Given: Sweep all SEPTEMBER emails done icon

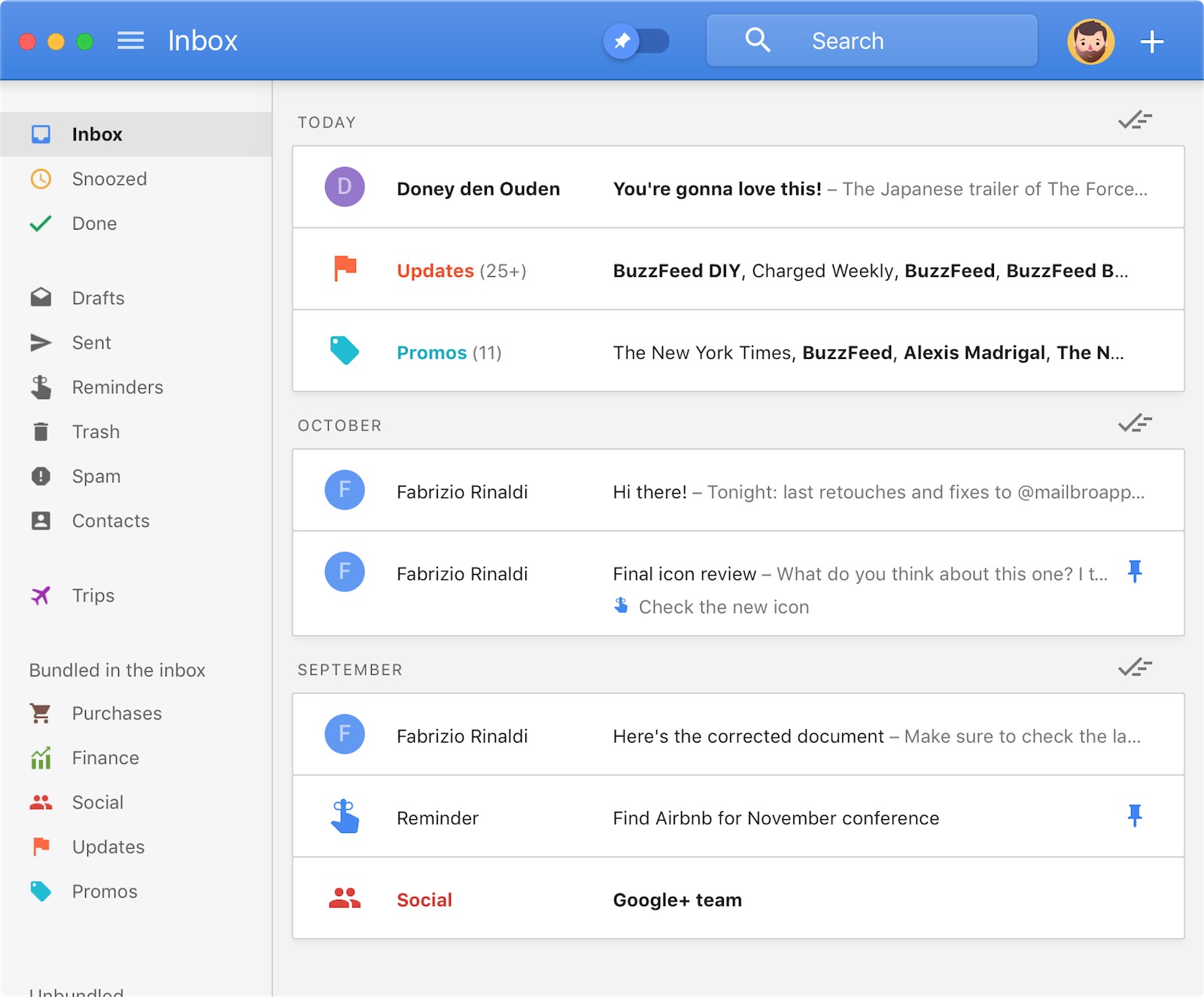Looking at the screenshot, I should (1135, 667).
